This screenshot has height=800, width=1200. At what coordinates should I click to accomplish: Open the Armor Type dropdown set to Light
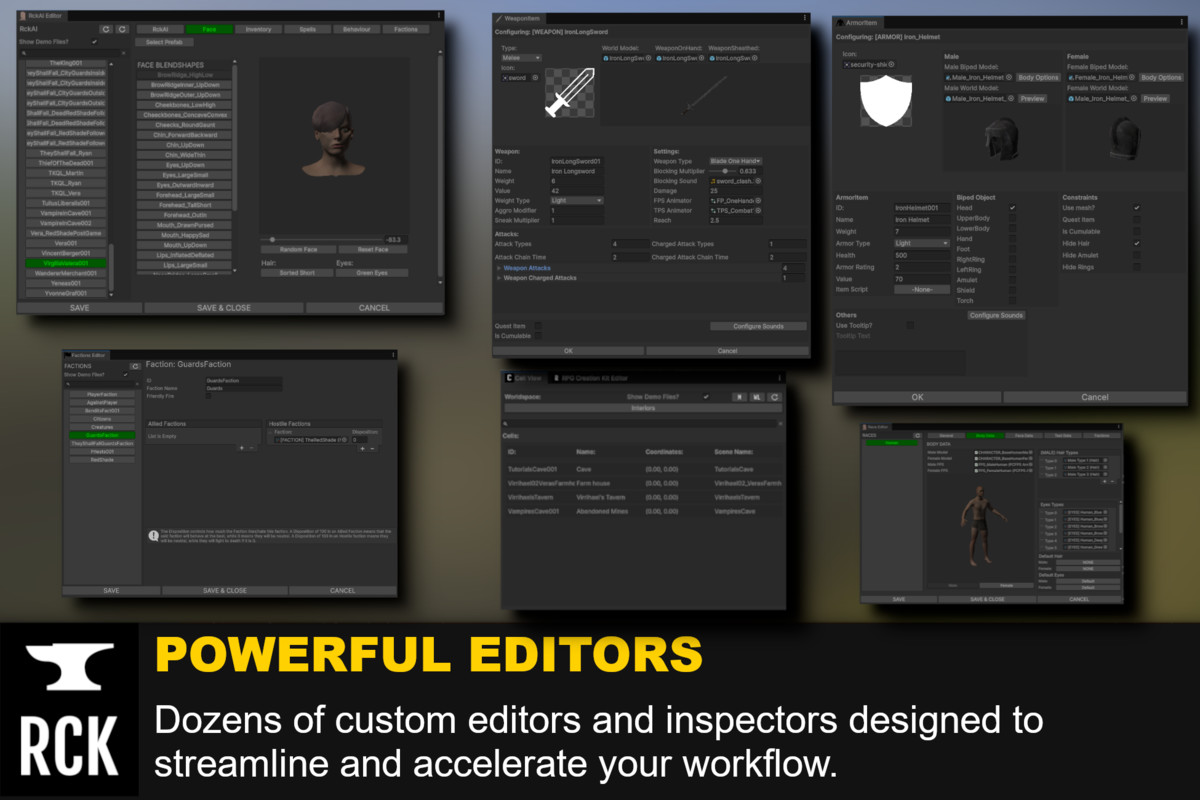click(x=924, y=243)
